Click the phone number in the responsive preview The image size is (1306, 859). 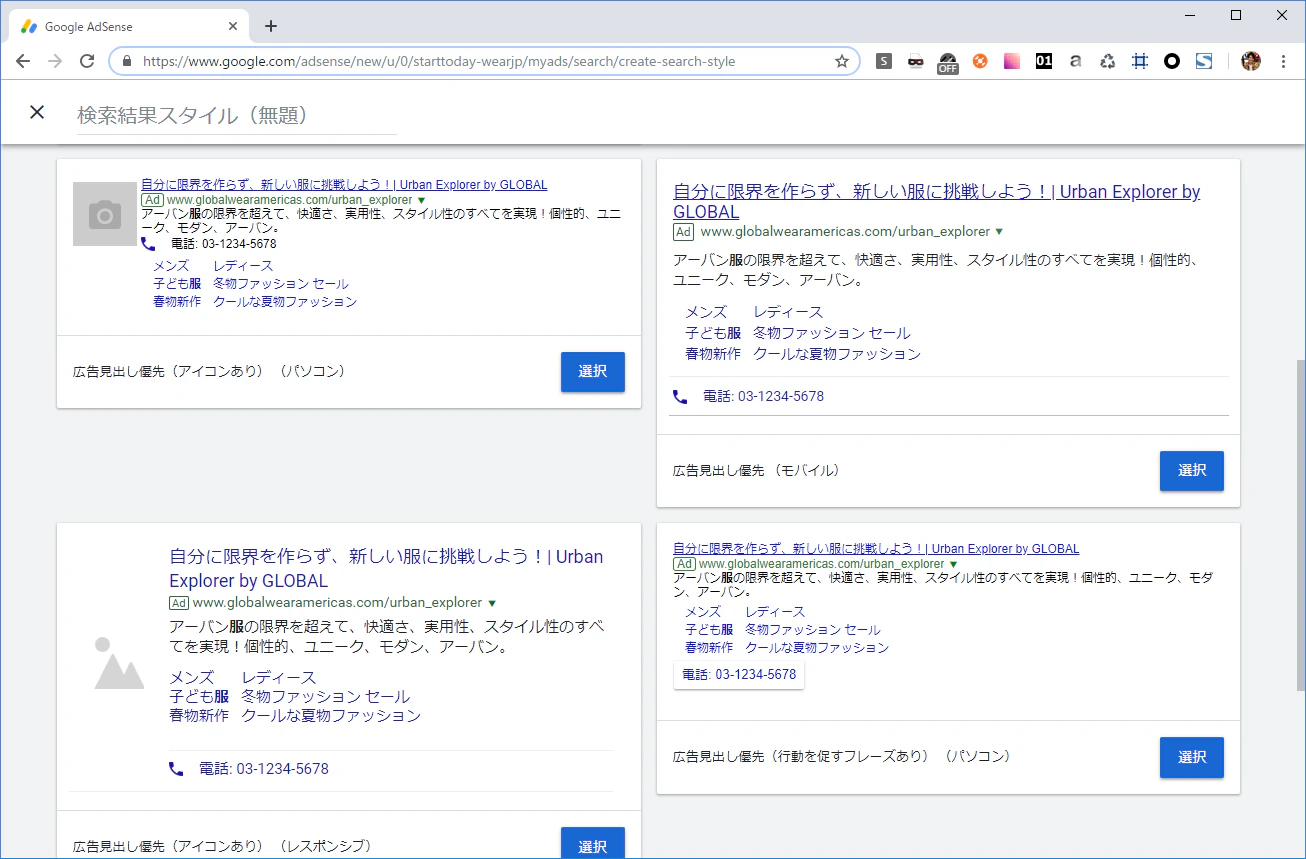click(264, 769)
